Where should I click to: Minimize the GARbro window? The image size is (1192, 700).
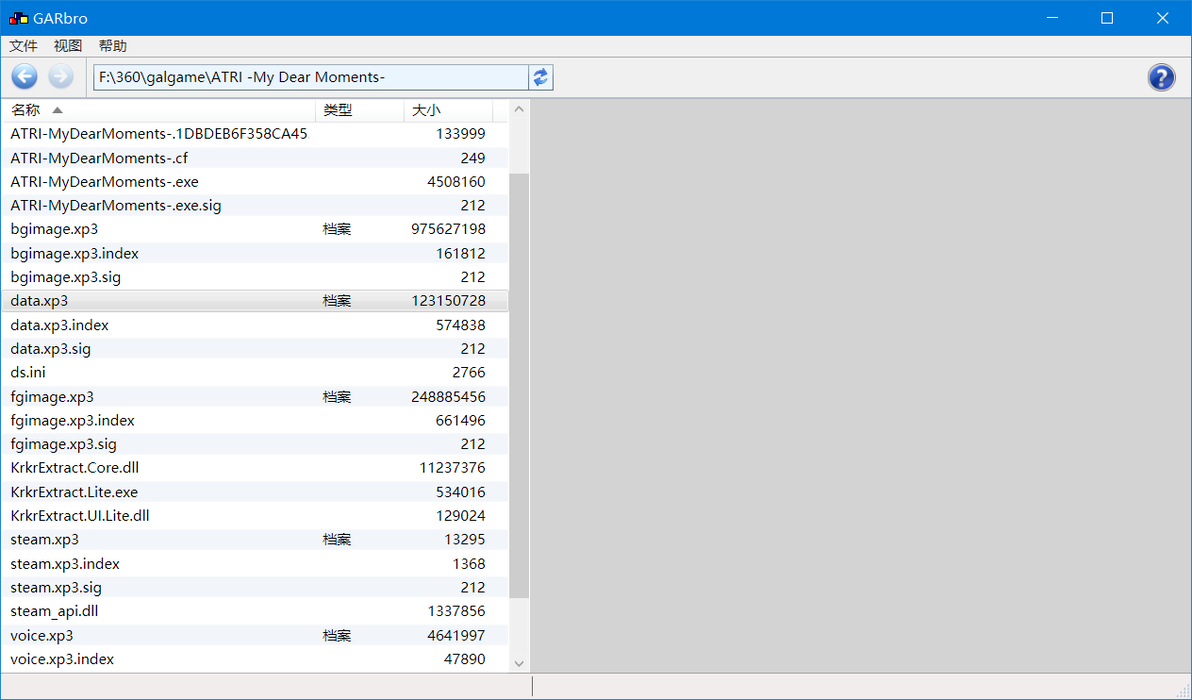click(1052, 17)
